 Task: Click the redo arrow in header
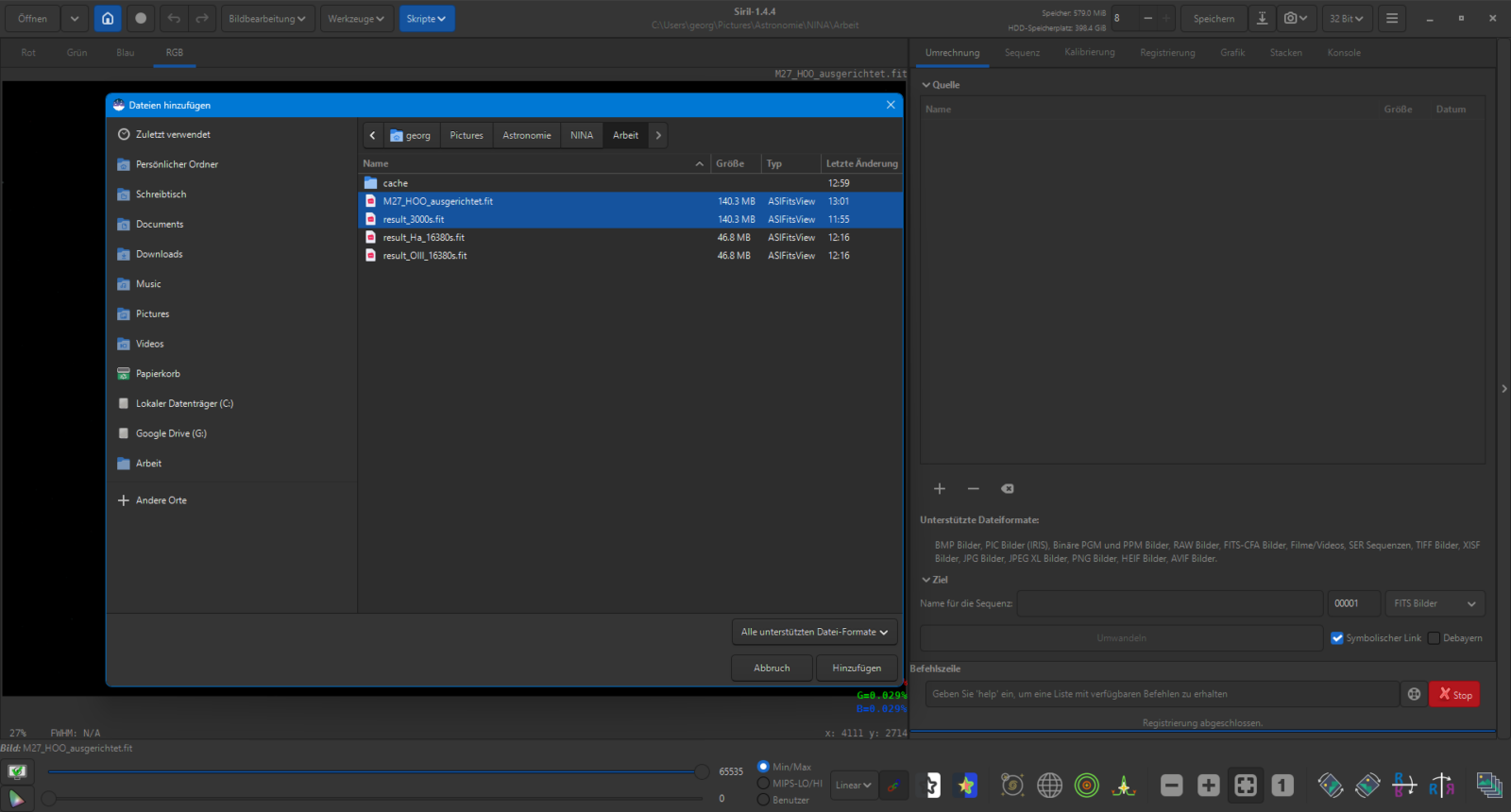tap(202, 19)
